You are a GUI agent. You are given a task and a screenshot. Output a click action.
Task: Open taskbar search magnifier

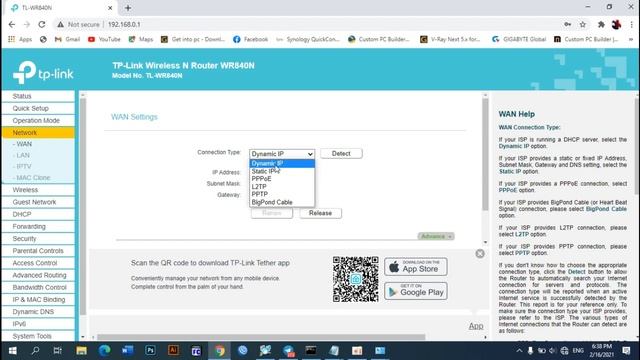(x=35, y=351)
